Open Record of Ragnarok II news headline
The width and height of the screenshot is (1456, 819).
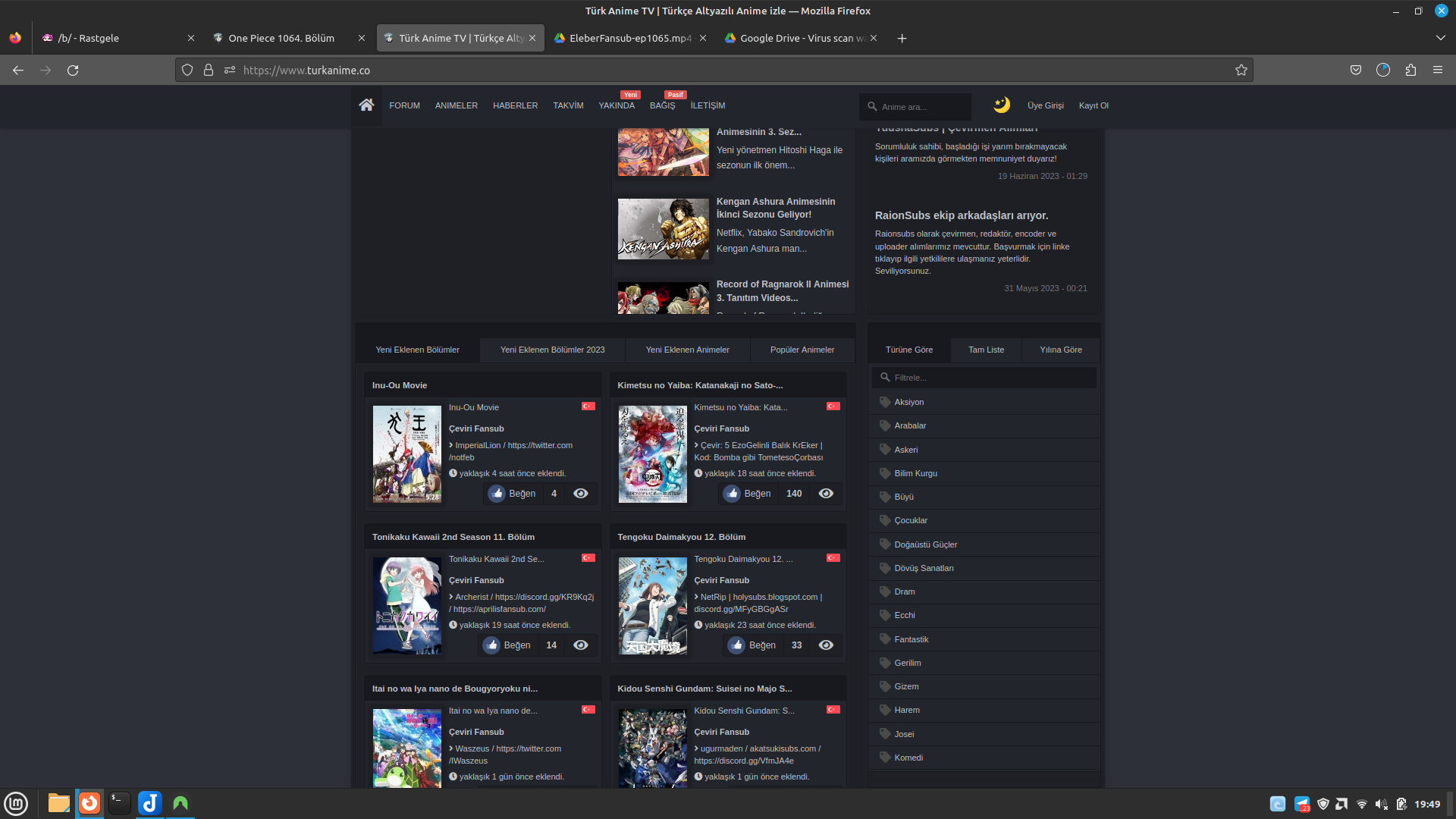pos(783,291)
